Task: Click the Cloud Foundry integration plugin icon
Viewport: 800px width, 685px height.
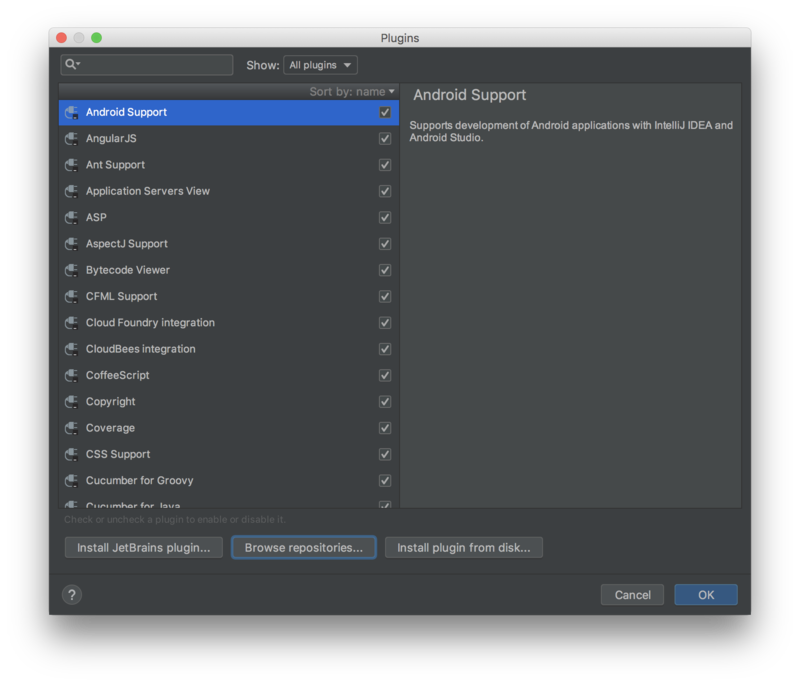Action: pyautogui.click(x=71, y=323)
